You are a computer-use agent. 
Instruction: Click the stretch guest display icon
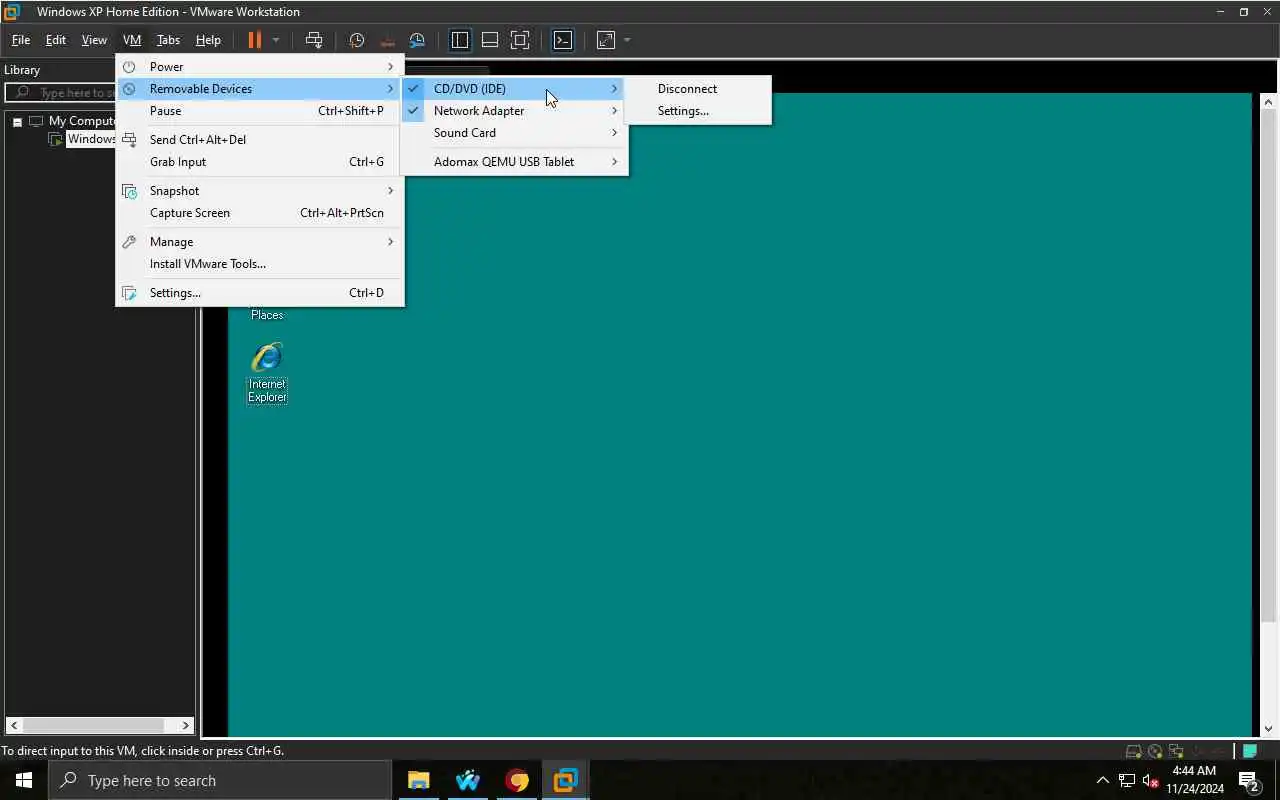[x=606, y=40]
